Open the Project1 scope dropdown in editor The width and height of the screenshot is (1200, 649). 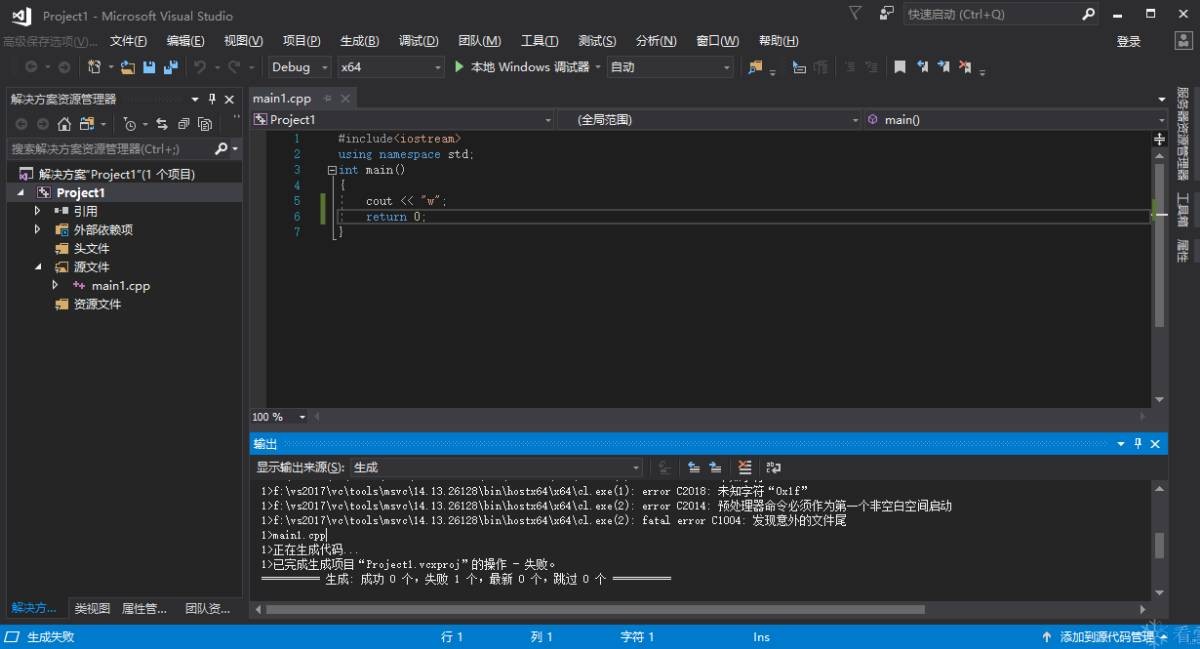tap(402, 120)
